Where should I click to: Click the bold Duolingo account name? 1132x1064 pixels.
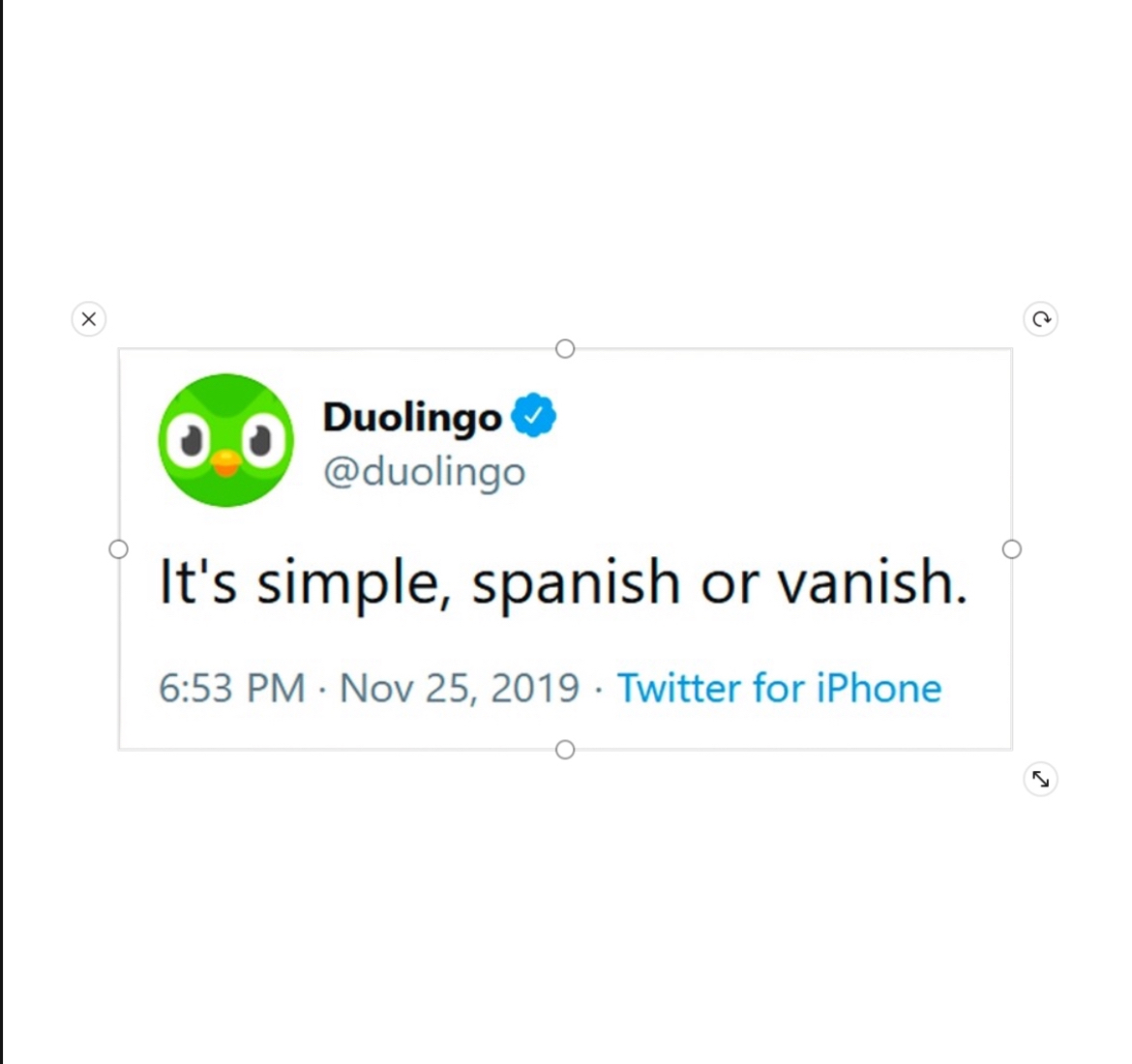click(x=412, y=417)
